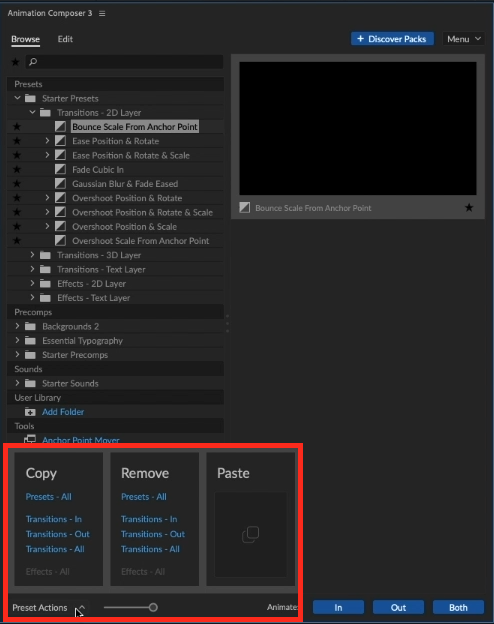
Task: Select the Overshoot Position & Rotate & Scale preset icon
Action: point(61,212)
